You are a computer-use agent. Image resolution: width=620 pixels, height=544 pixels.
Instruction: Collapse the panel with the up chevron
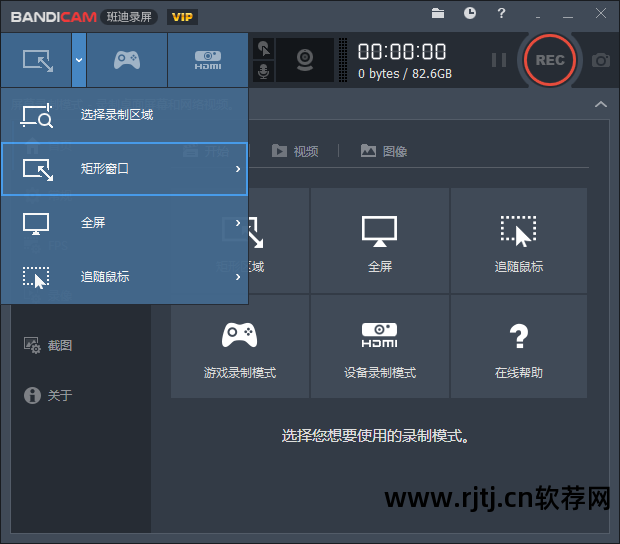pos(601,104)
